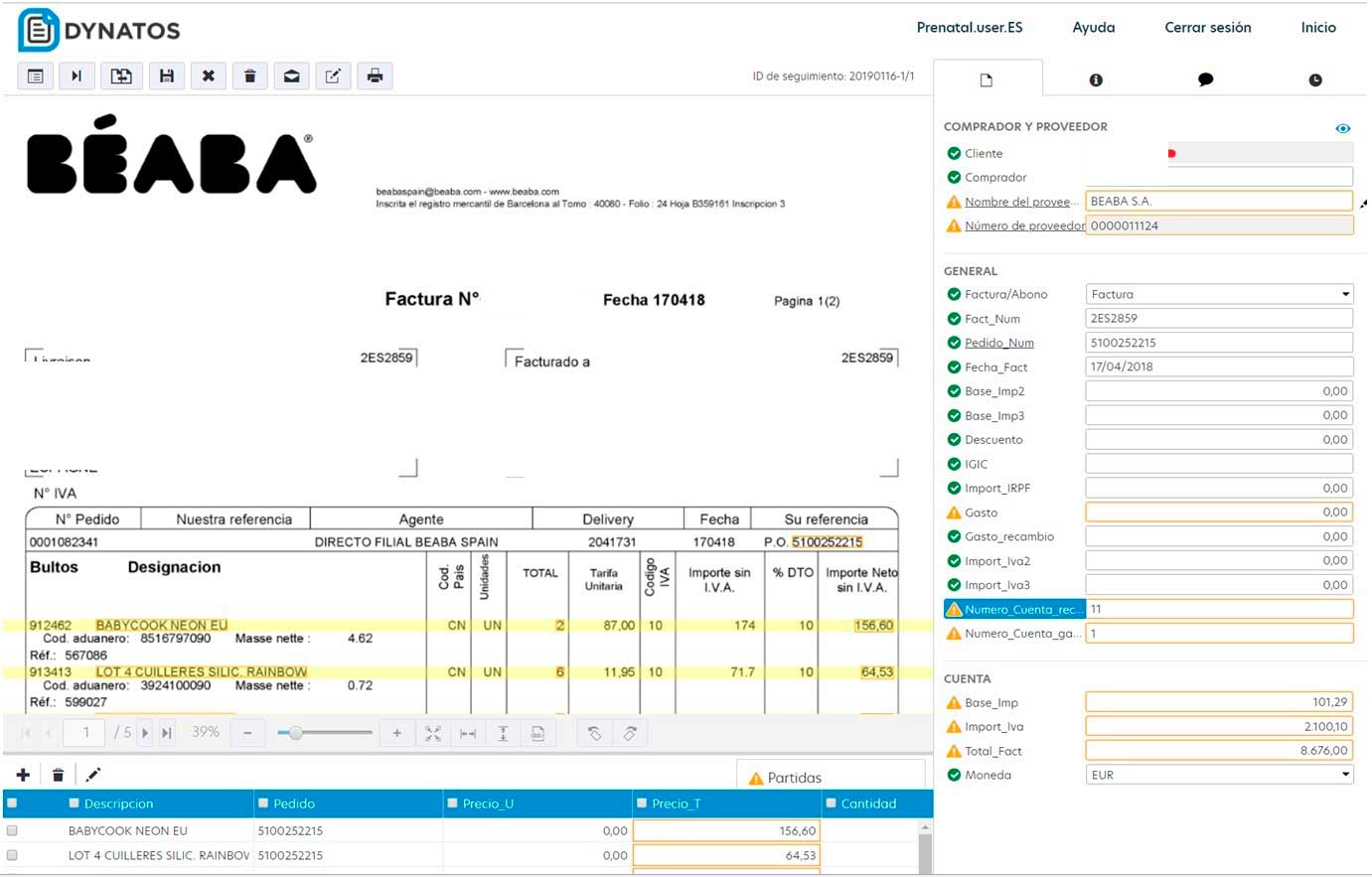
Task: Go to Inicio home link
Action: 1318,27
